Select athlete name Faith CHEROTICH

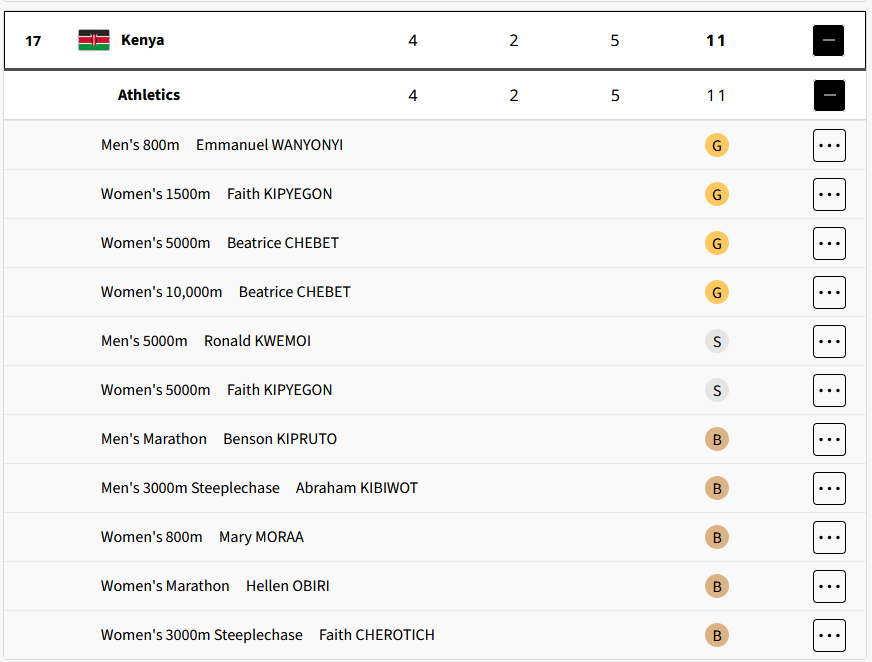click(x=376, y=635)
